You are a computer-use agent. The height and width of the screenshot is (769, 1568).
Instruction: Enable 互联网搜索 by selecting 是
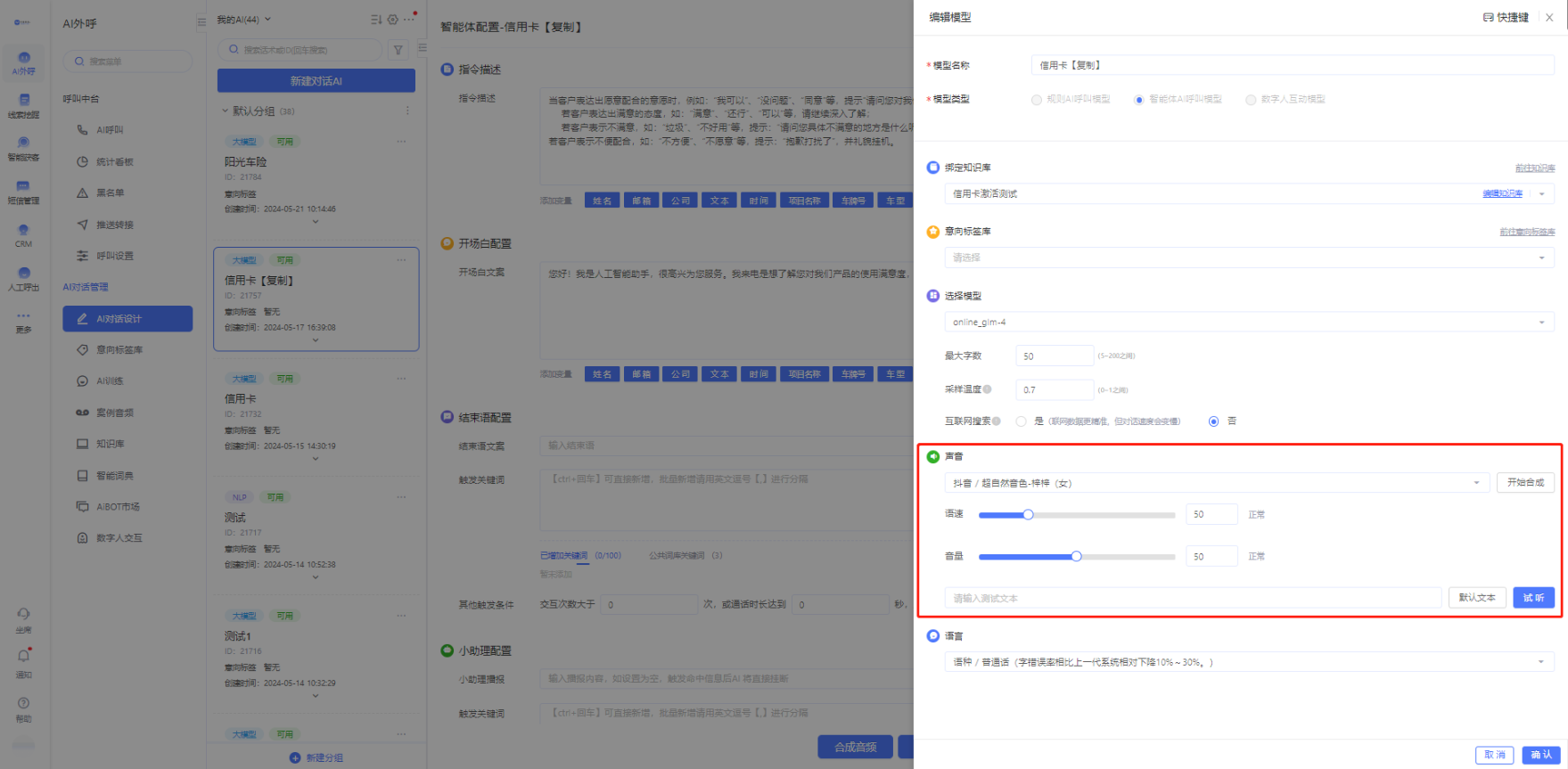tap(1021, 421)
